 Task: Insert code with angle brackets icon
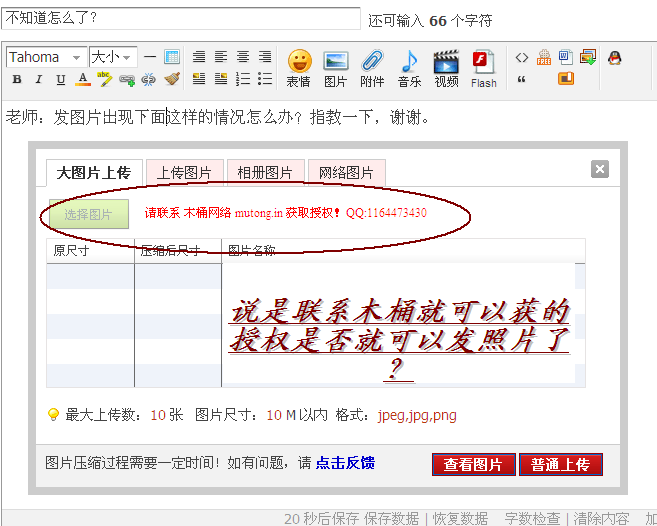point(522,57)
